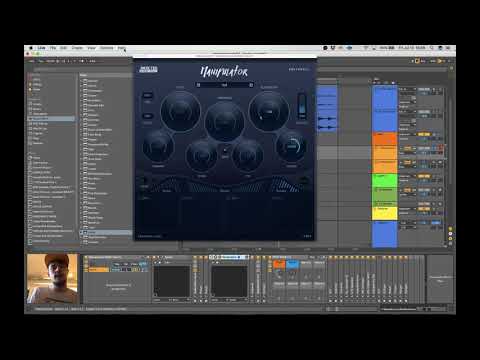Toggle the yellow track's activator button

pyautogui.click(x=424, y=209)
